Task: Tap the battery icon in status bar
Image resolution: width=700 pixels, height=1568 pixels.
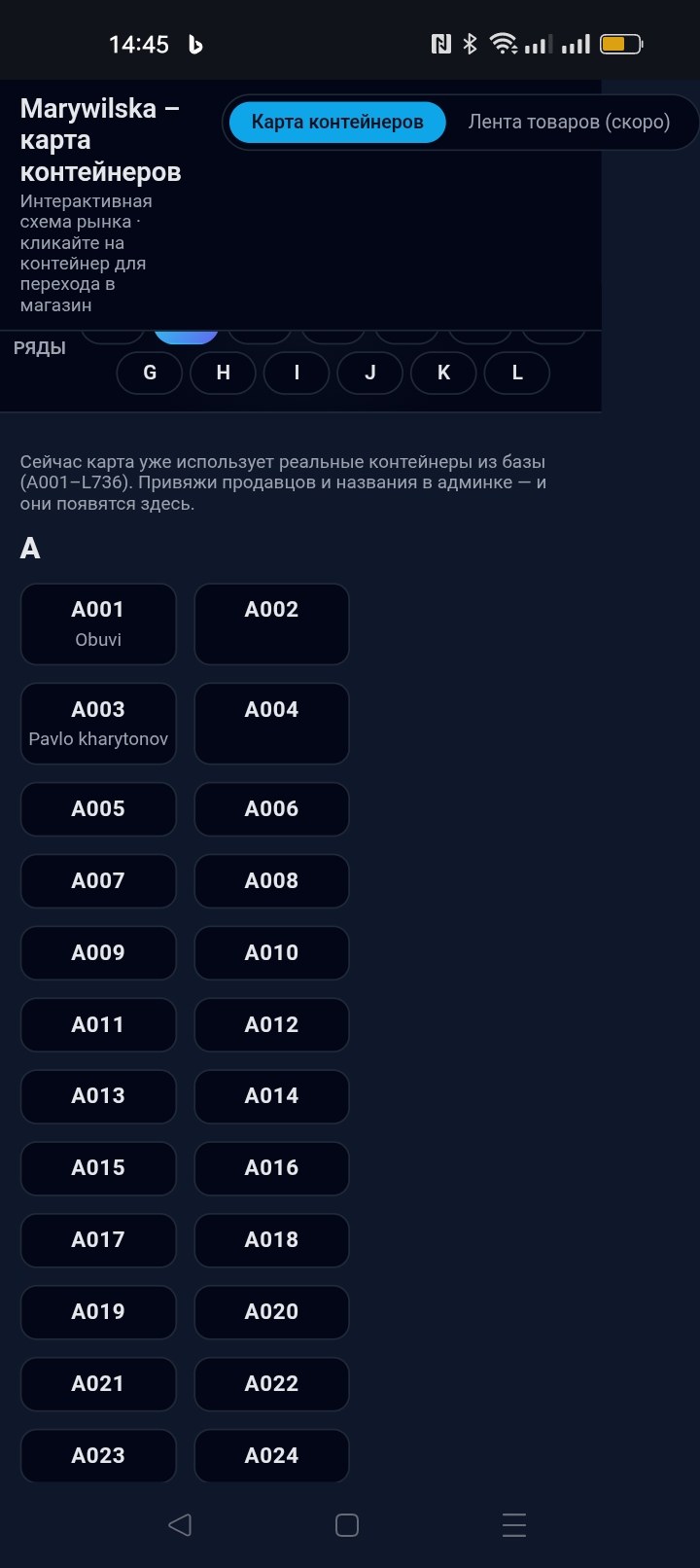Action: click(x=620, y=44)
